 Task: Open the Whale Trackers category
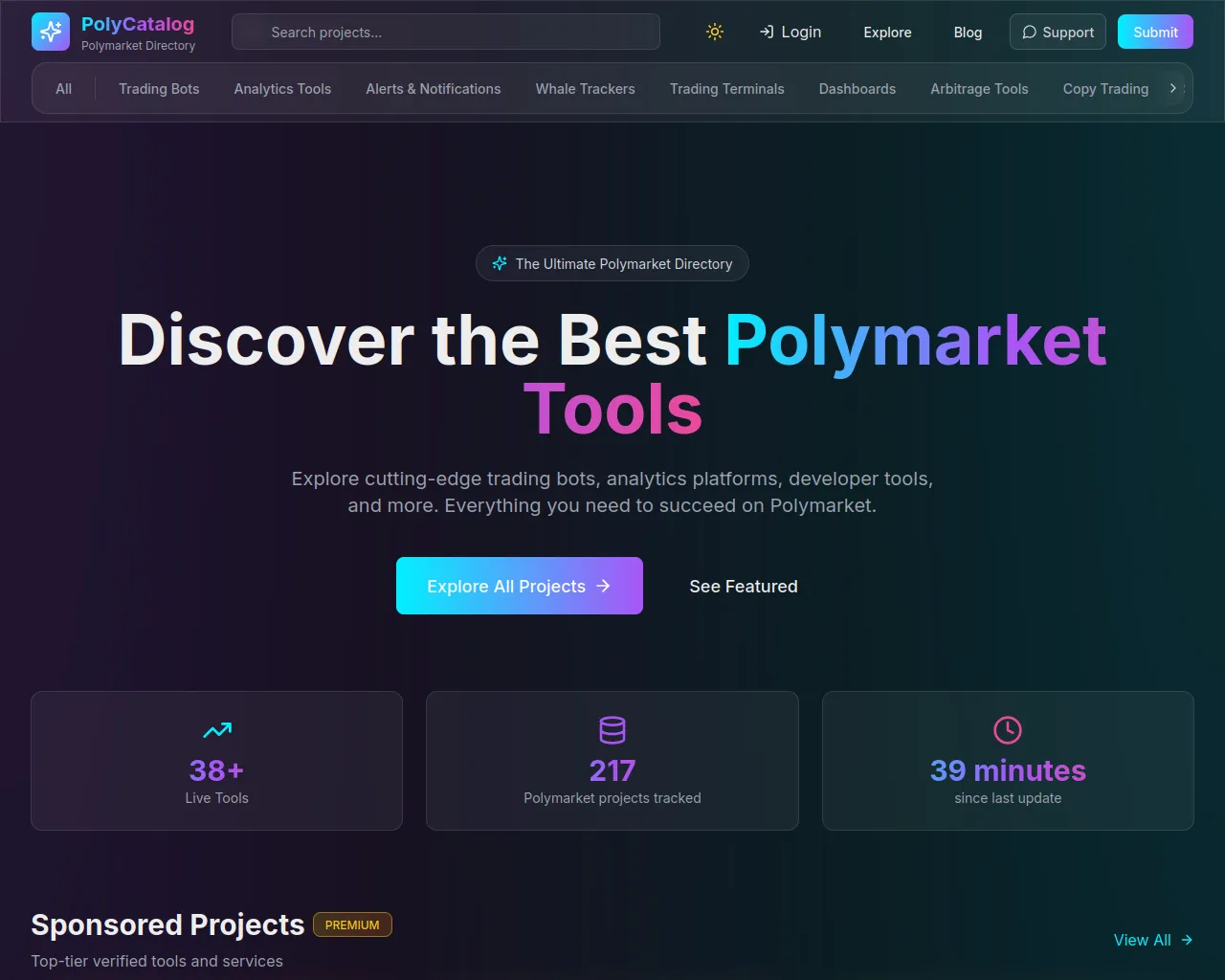click(586, 88)
